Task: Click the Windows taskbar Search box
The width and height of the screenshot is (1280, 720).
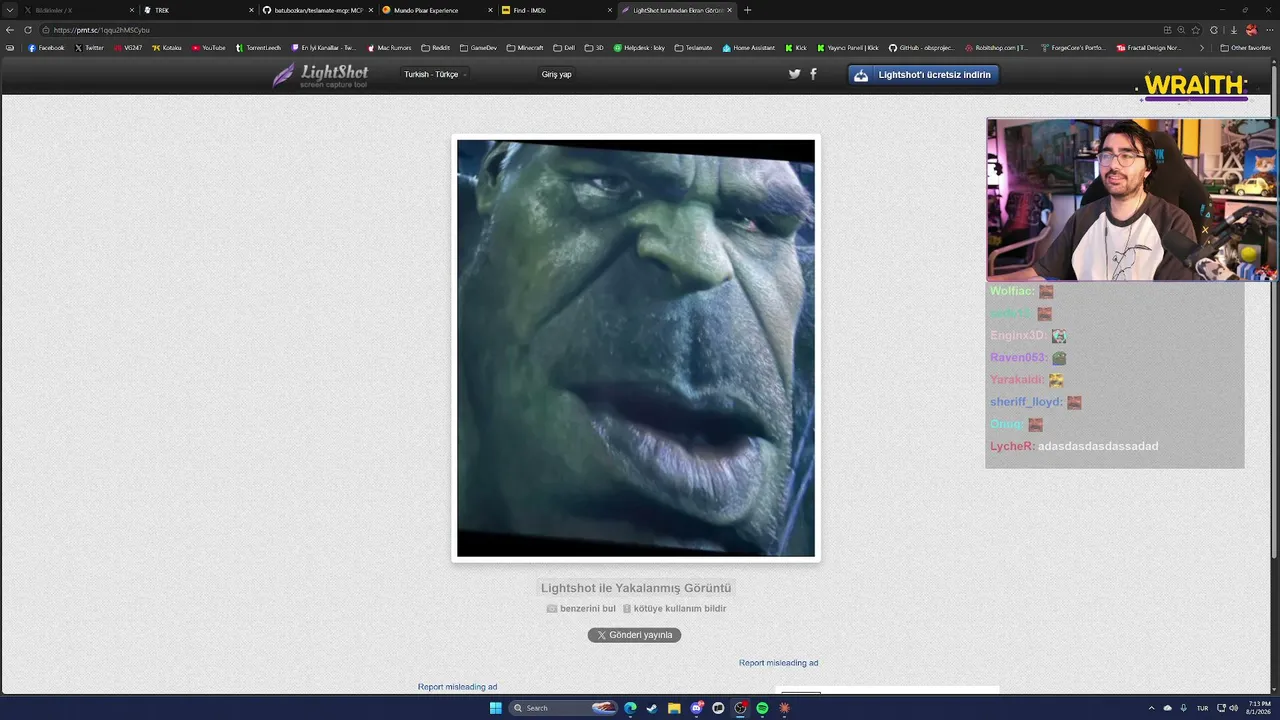Action: 564,708
